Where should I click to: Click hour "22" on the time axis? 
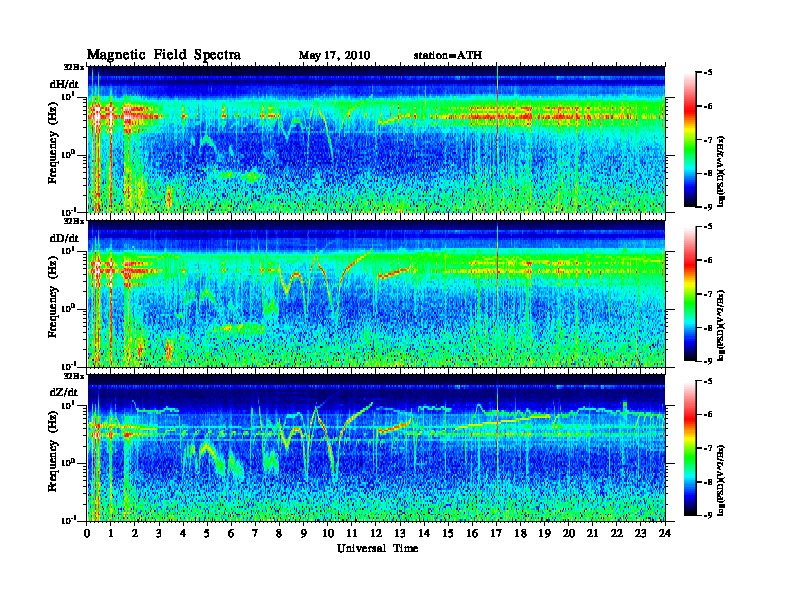(617, 534)
